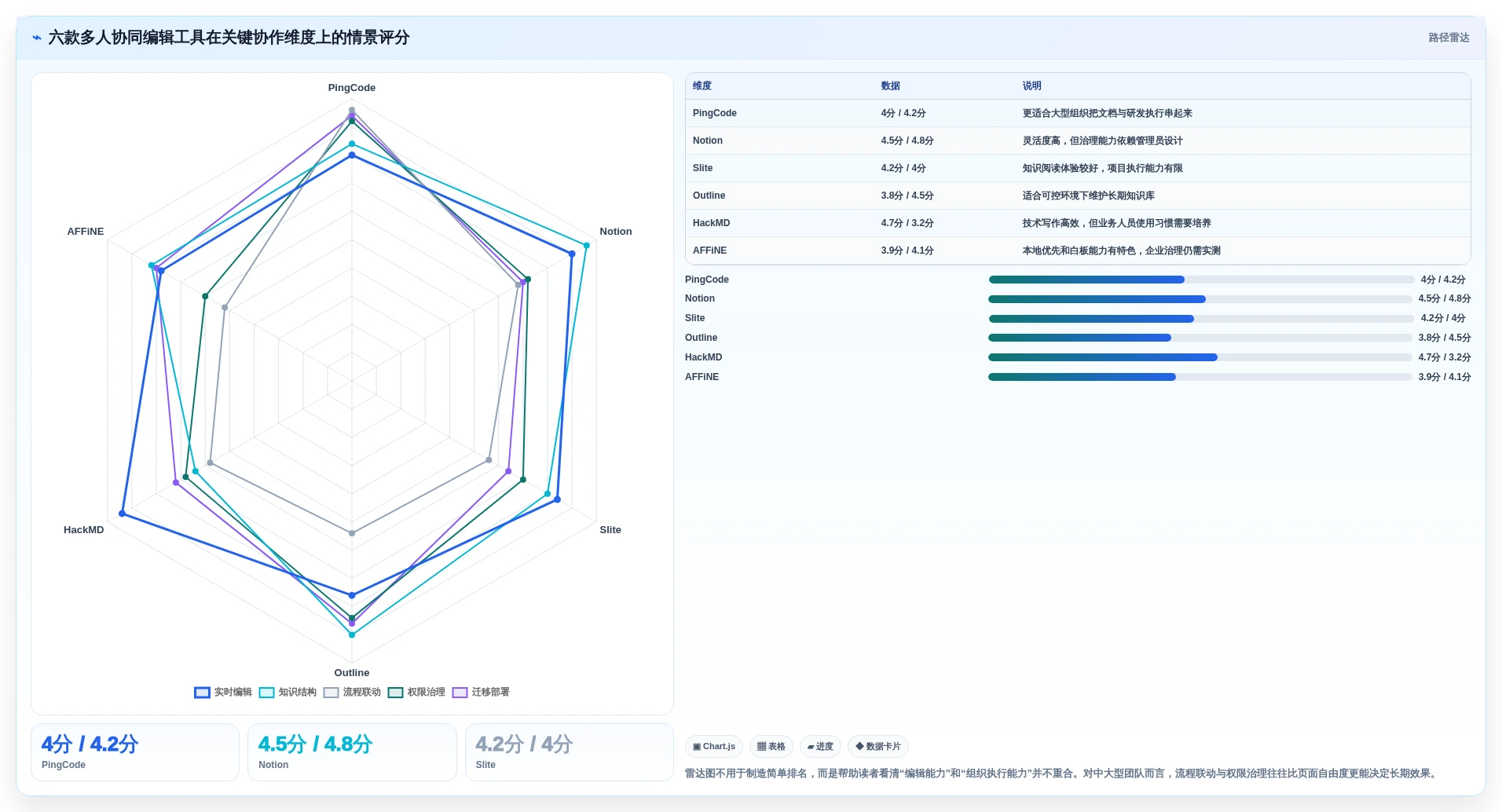Open the Notion score card
Viewport: 1502px width, 812px height.
352,752
